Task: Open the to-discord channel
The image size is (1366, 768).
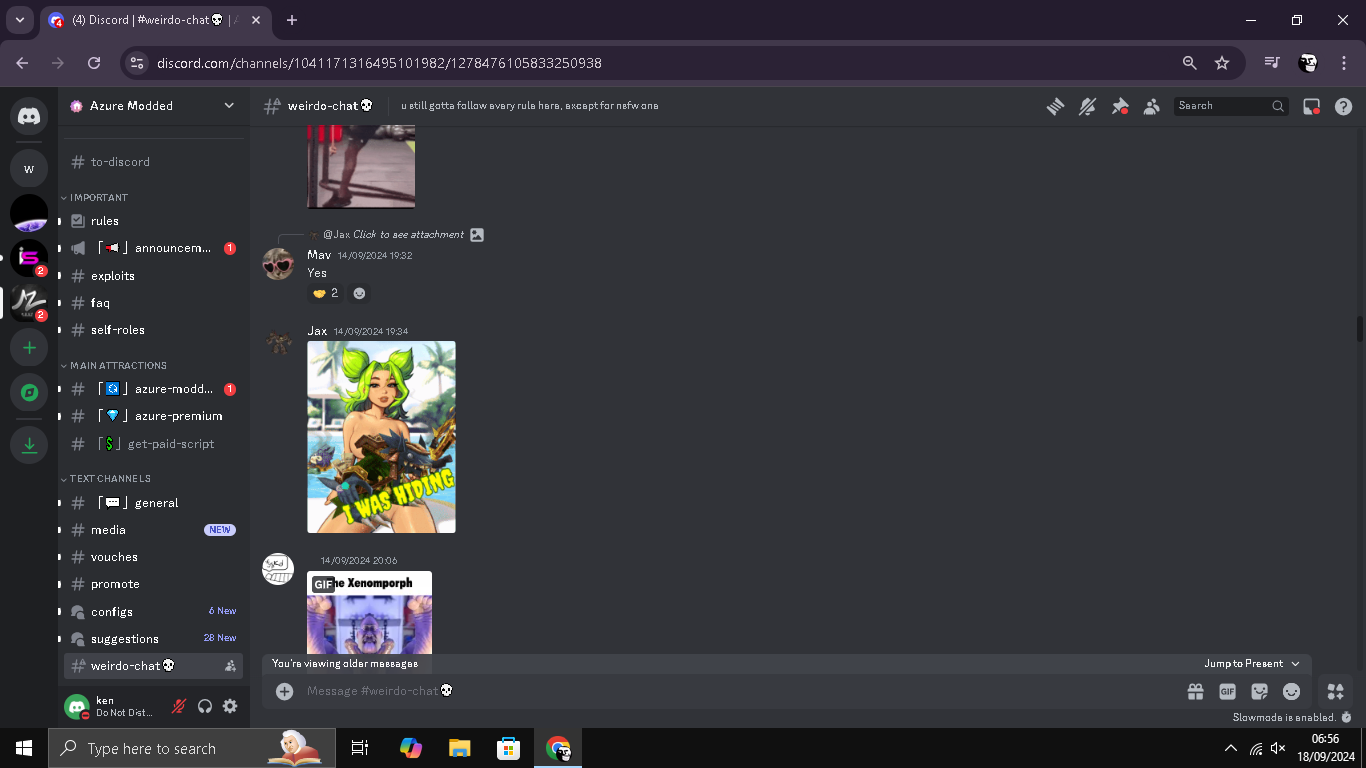Action: tap(154, 162)
